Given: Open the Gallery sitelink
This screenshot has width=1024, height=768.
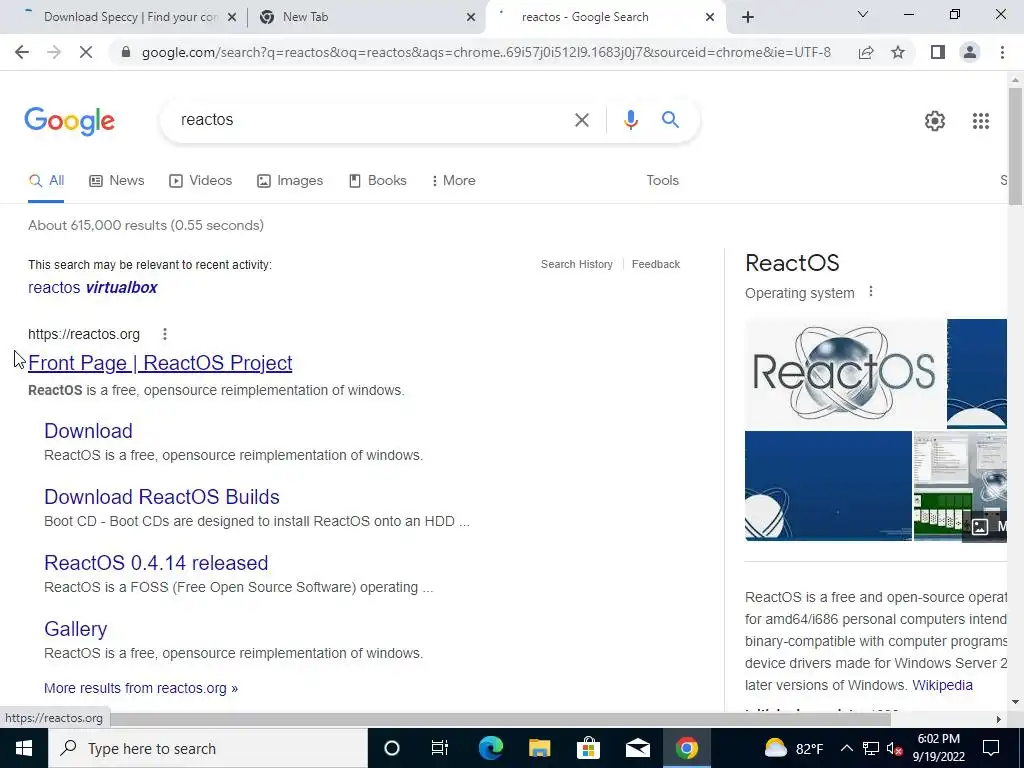Looking at the screenshot, I should tap(75, 629).
